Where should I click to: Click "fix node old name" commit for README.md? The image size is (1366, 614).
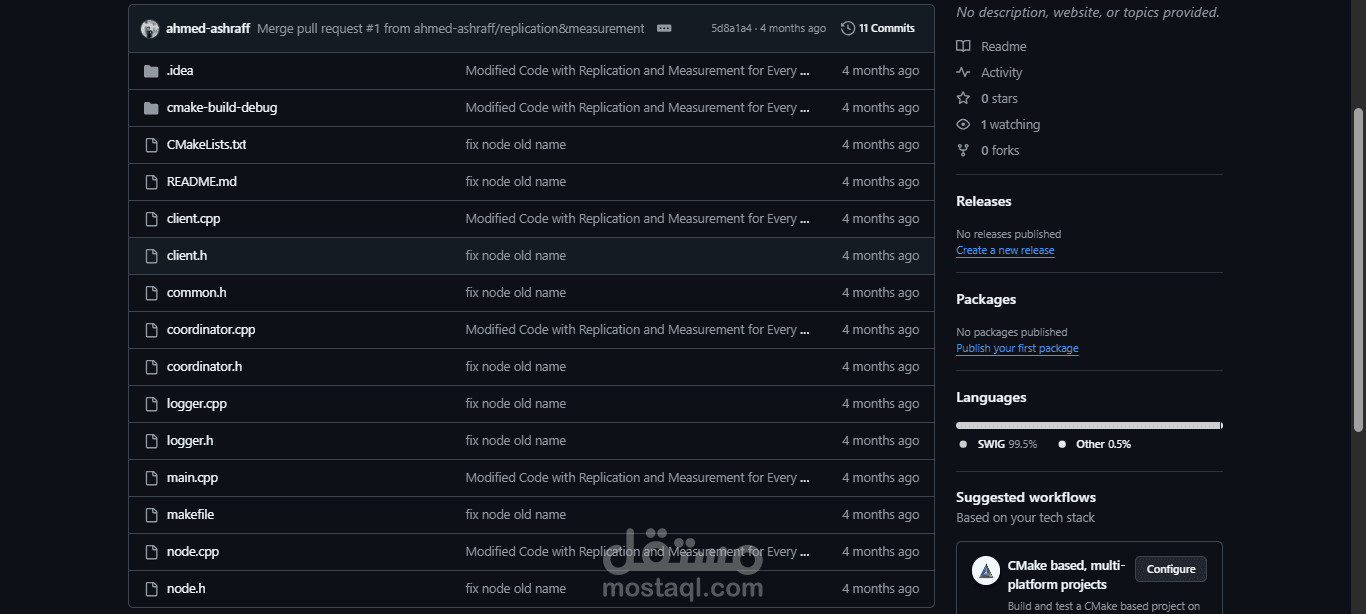[515, 182]
